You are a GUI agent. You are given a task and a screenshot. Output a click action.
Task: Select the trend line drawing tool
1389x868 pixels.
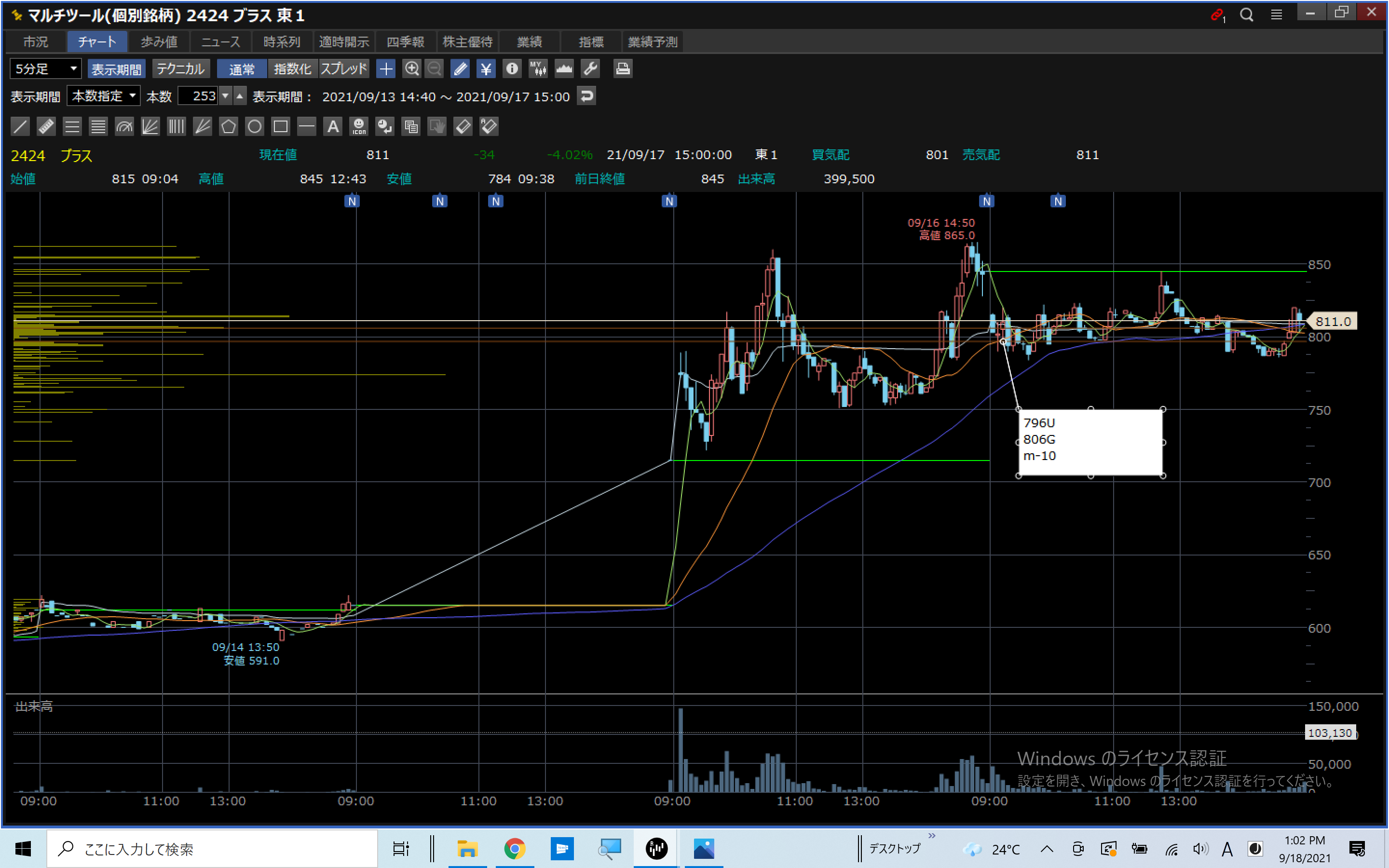click(20, 126)
